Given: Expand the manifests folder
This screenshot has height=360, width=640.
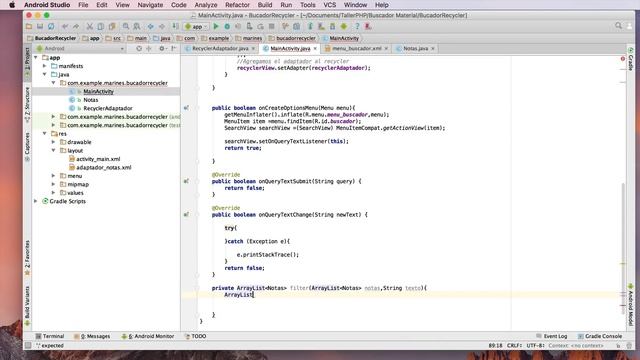Looking at the screenshot, I should 44,66.
